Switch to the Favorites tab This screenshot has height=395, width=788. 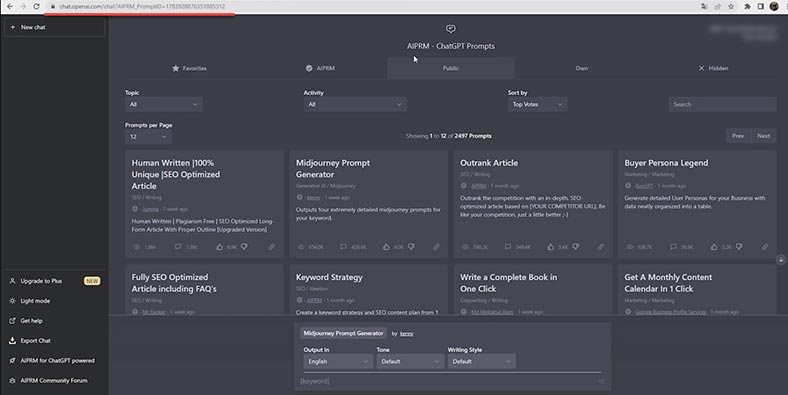click(189, 68)
